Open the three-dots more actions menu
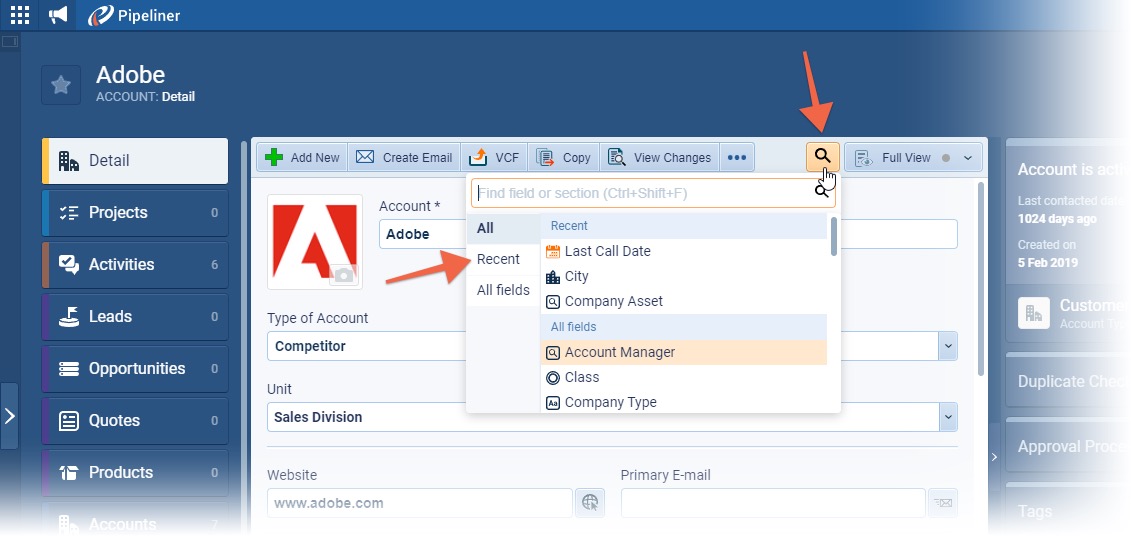 click(737, 158)
